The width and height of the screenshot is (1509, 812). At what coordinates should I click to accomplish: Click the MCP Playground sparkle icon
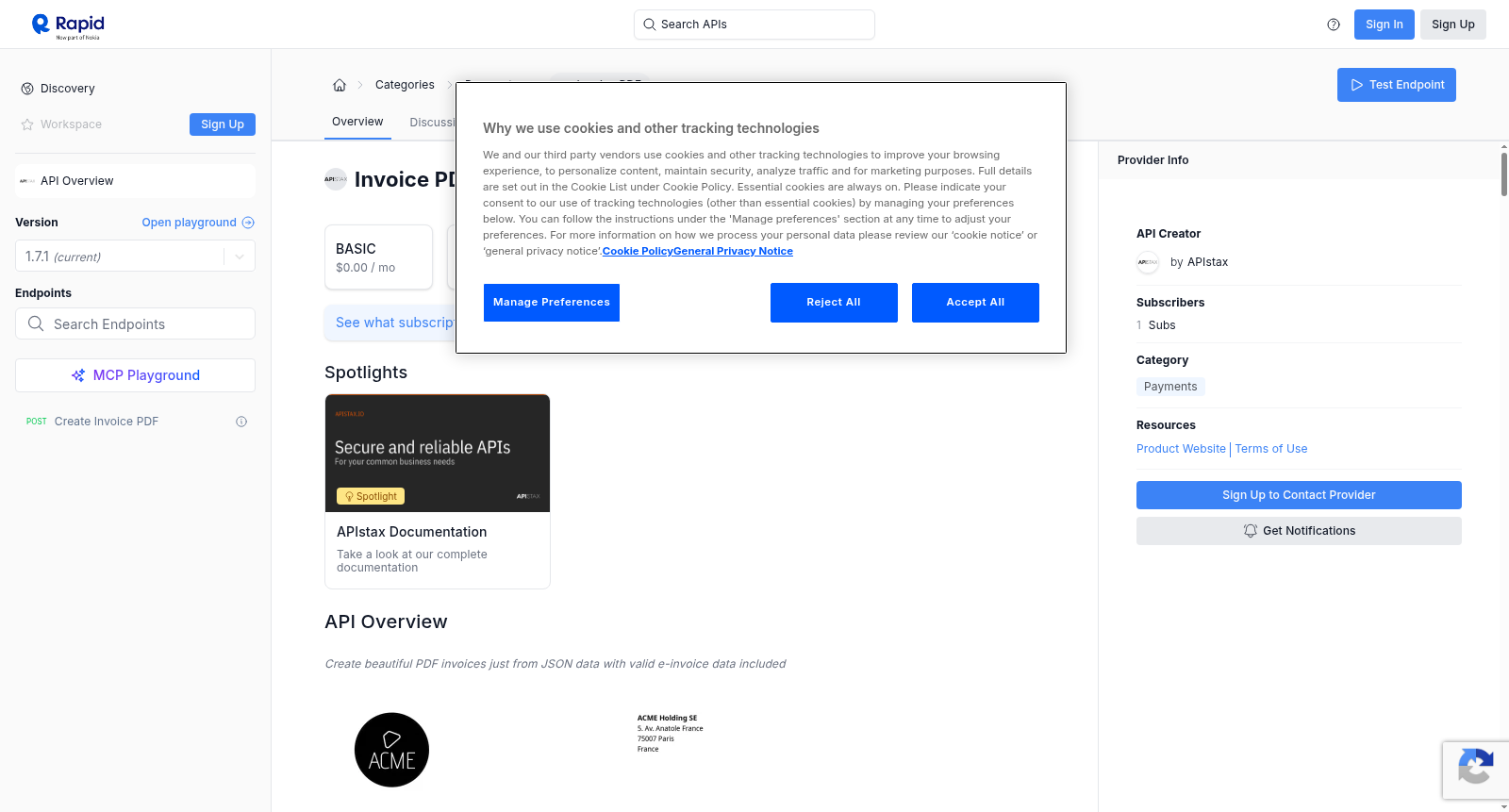pyautogui.click(x=78, y=375)
